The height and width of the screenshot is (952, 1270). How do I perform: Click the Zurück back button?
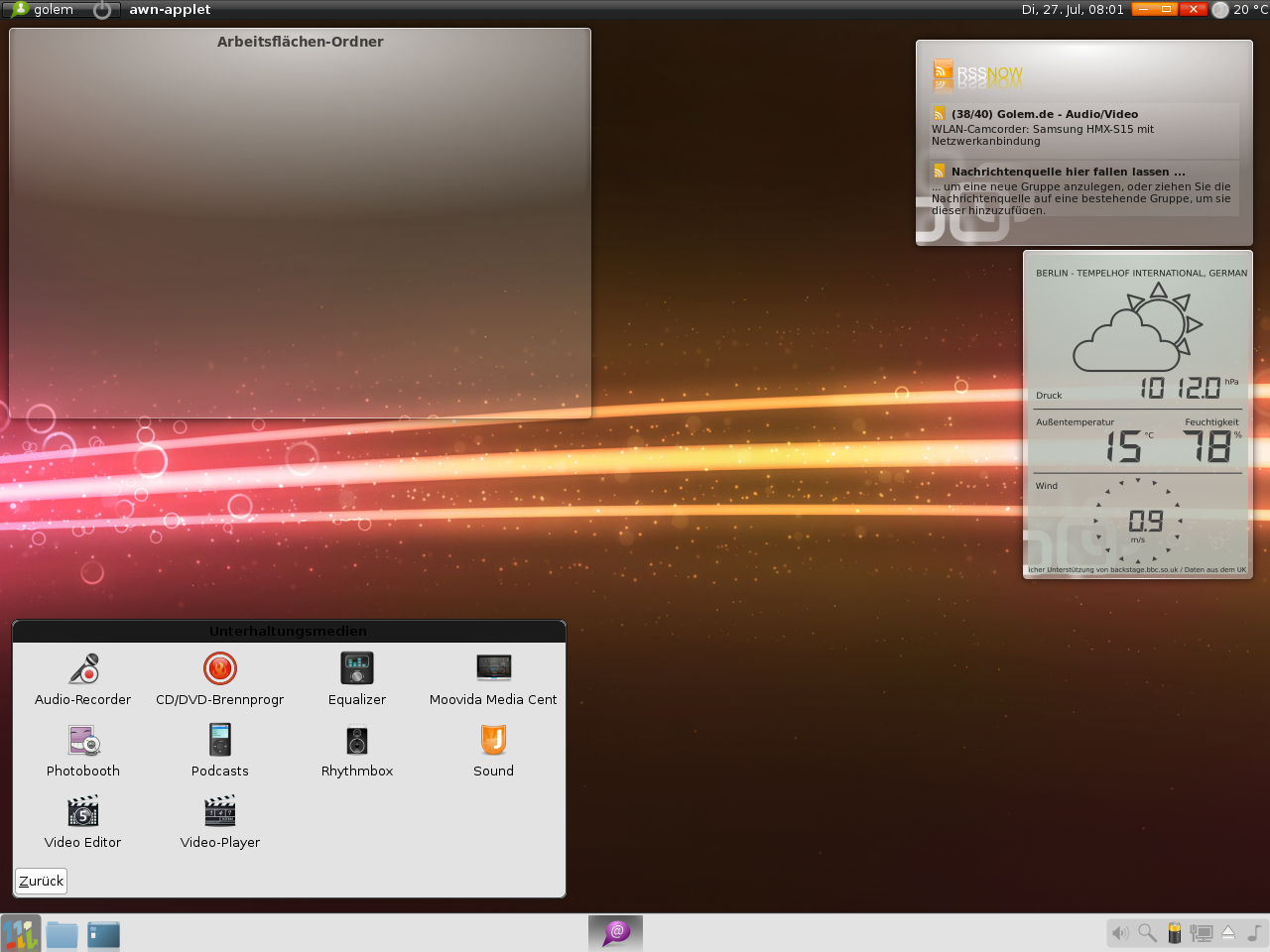41,881
